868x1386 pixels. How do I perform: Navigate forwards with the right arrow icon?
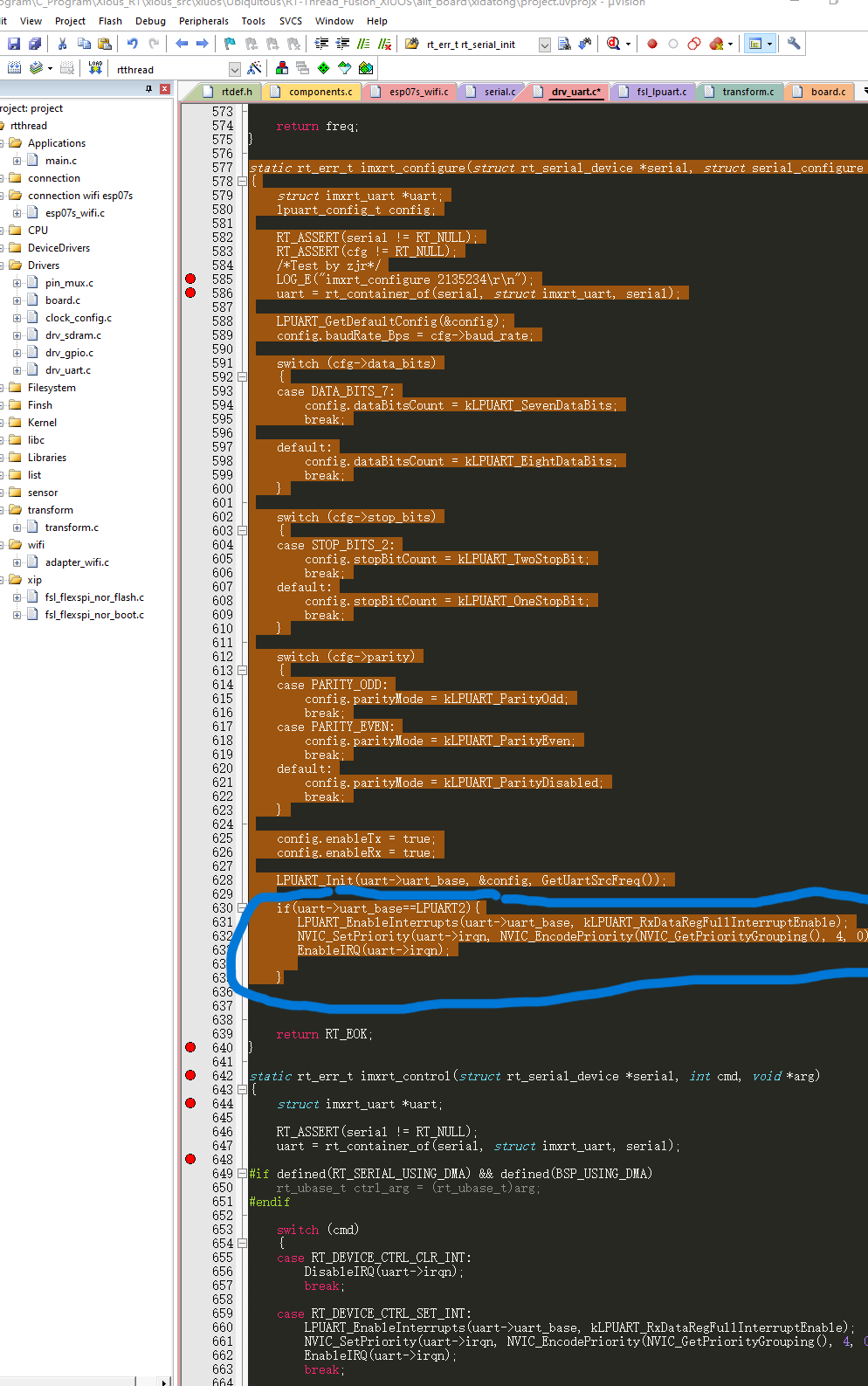point(203,44)
